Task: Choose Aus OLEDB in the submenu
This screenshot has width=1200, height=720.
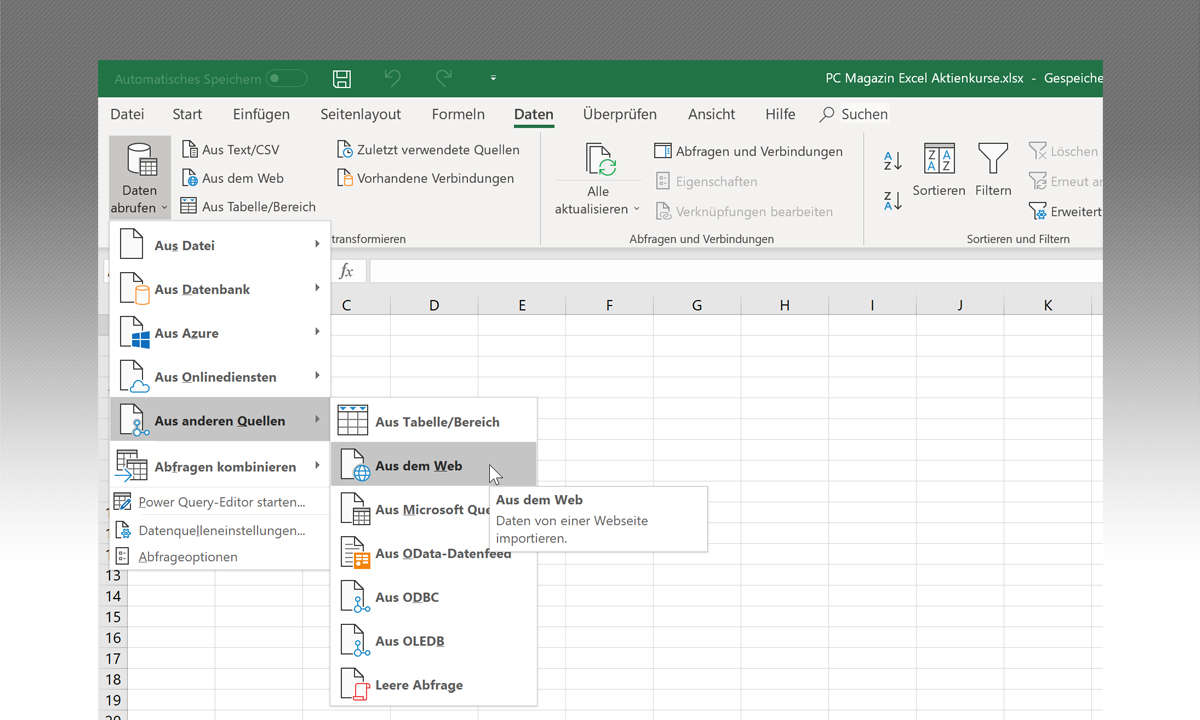Action: click(x=434, y=641)
